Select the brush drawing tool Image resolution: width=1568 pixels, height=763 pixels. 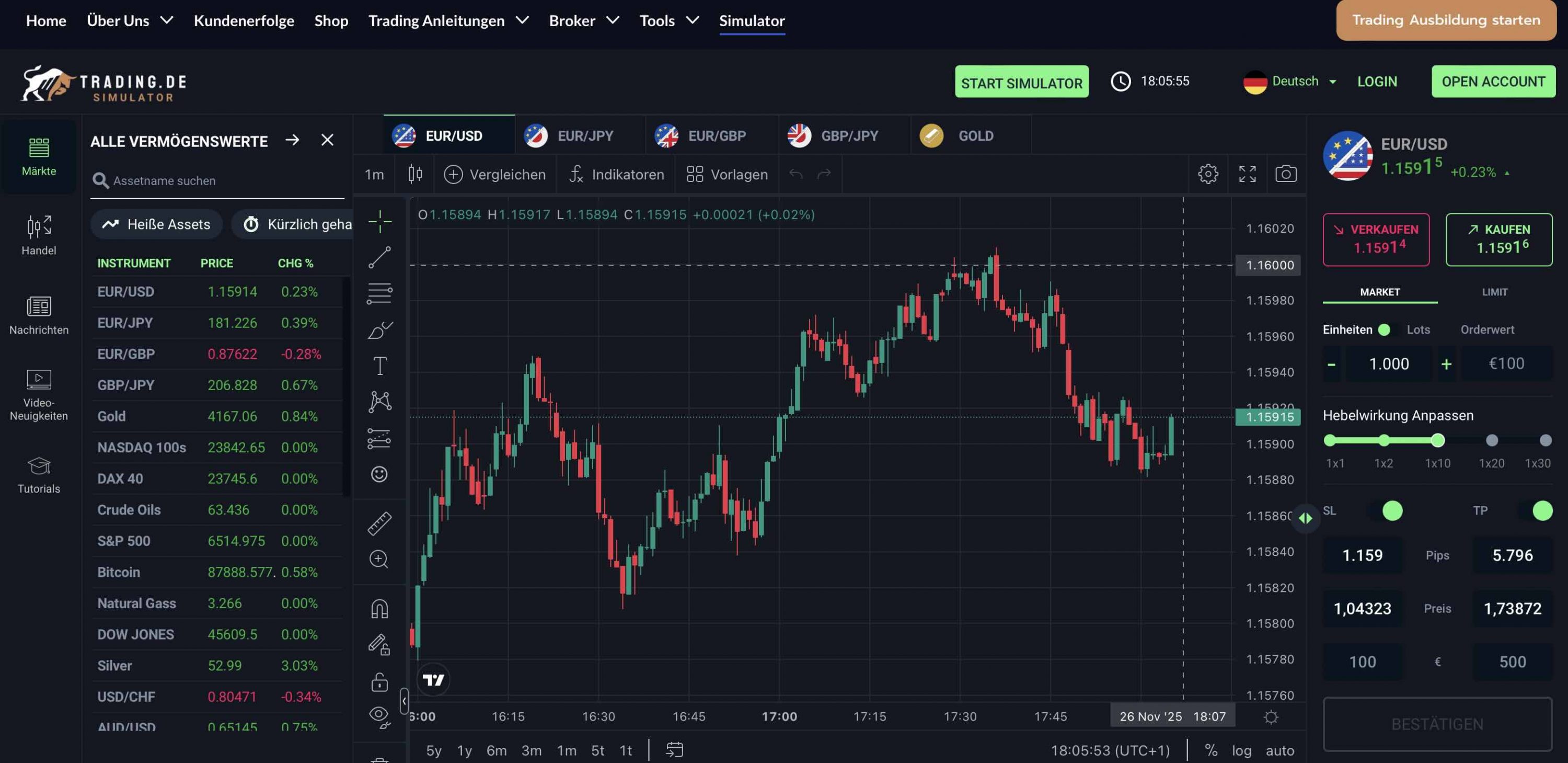coord(379,330)
